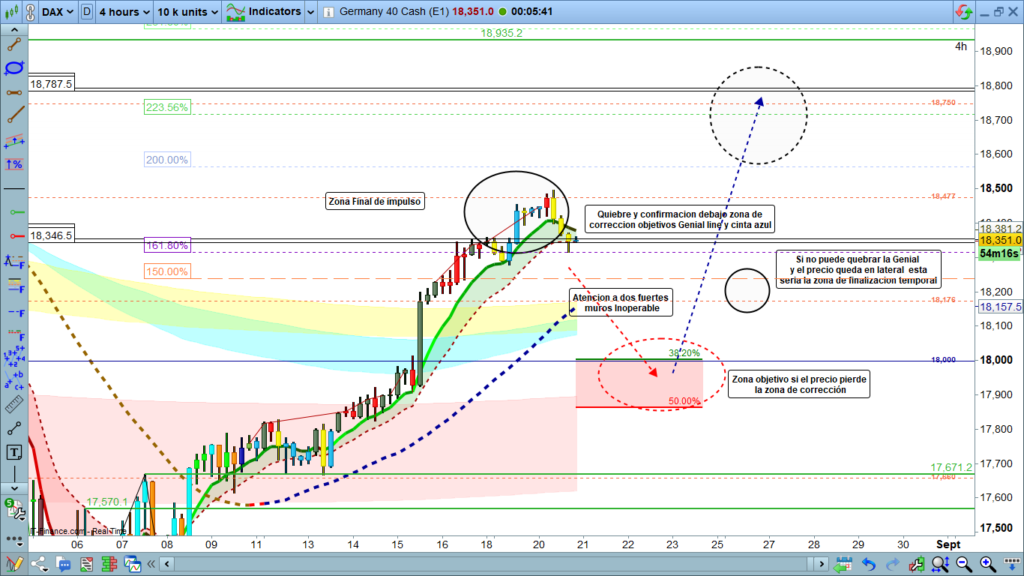Select the text annotation T tool

pyautogui.click(x=14, y=452)
